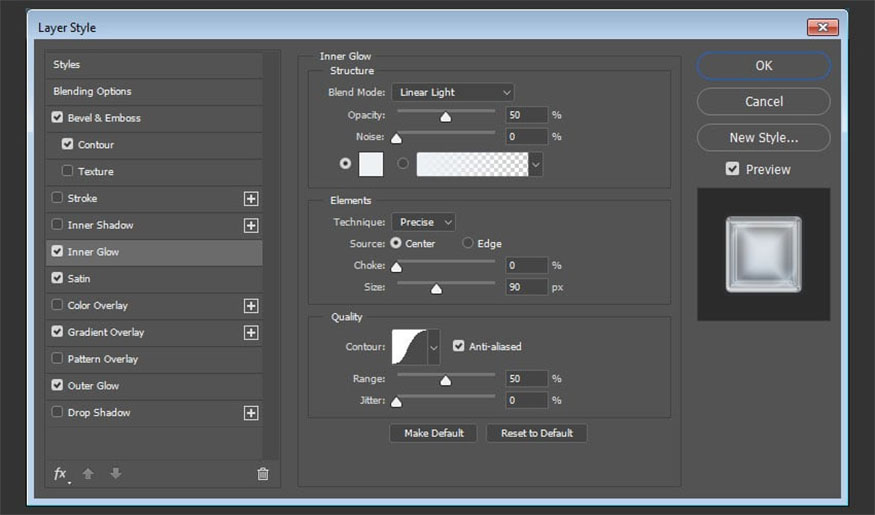The width and height of the screenshot is (875, 515).
Task: Delete effect using the trash icon
Action: tap(263, 474)
